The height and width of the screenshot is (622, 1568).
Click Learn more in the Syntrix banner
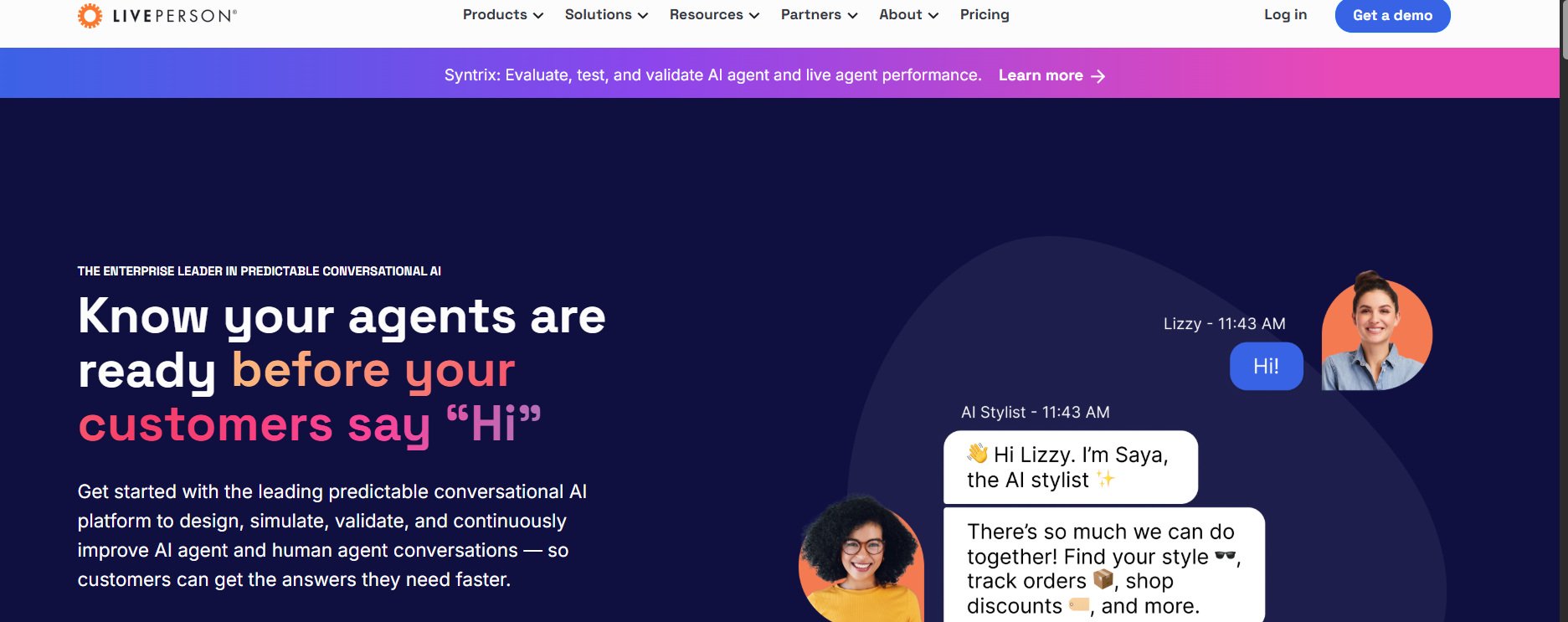tap(1041, 75)
